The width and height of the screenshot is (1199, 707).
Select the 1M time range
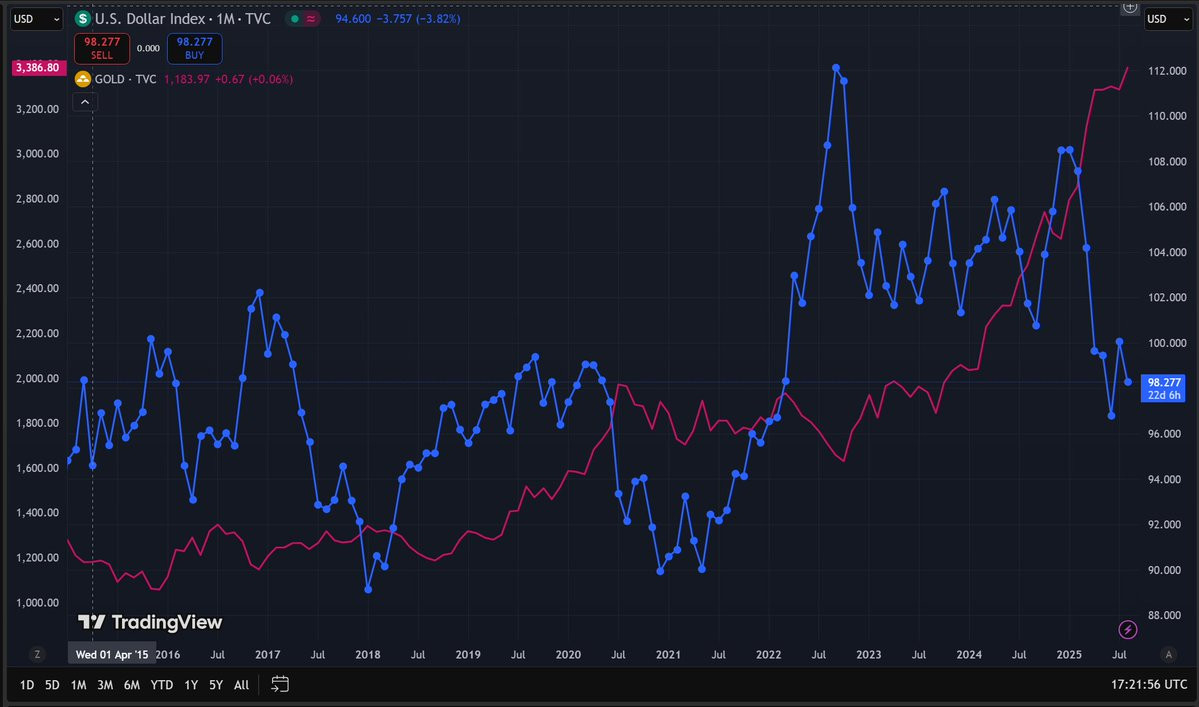pyautogui.click(x=78, y=685)
